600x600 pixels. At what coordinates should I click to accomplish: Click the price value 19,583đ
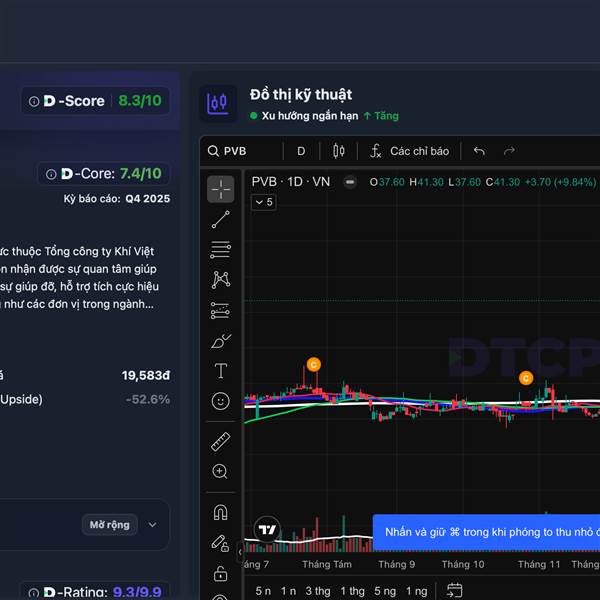[146, 375]
